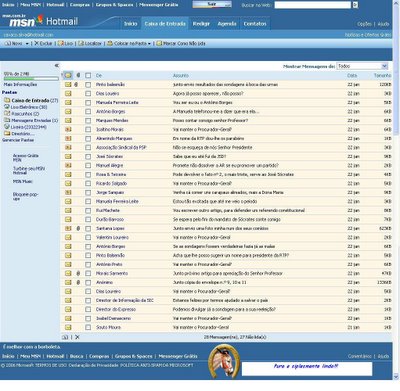Click the envelope icon of the Jorge Sampaio message
Viewport: 400px width, 391px height.
[68, 193]
